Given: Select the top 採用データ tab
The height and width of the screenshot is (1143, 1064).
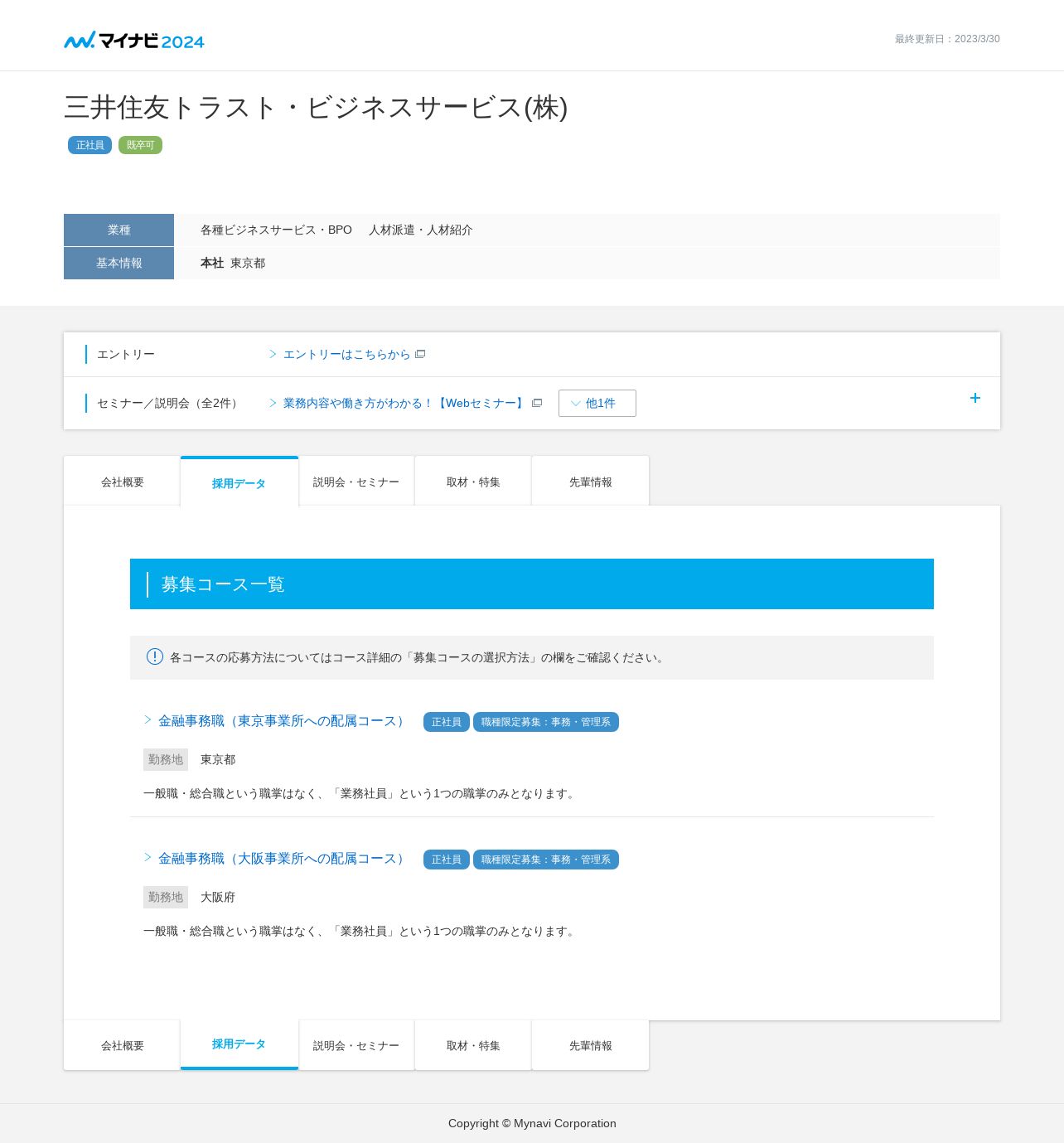Looking at the screenshot, I should [x=239, y=482].
